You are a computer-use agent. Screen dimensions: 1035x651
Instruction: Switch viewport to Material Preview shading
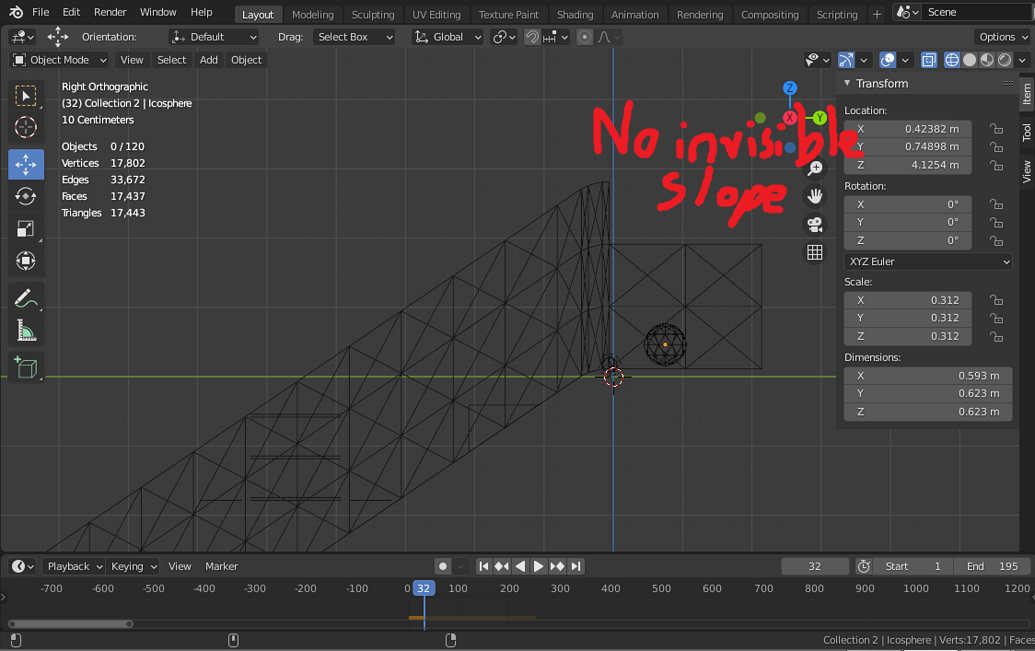pos(985,60)
